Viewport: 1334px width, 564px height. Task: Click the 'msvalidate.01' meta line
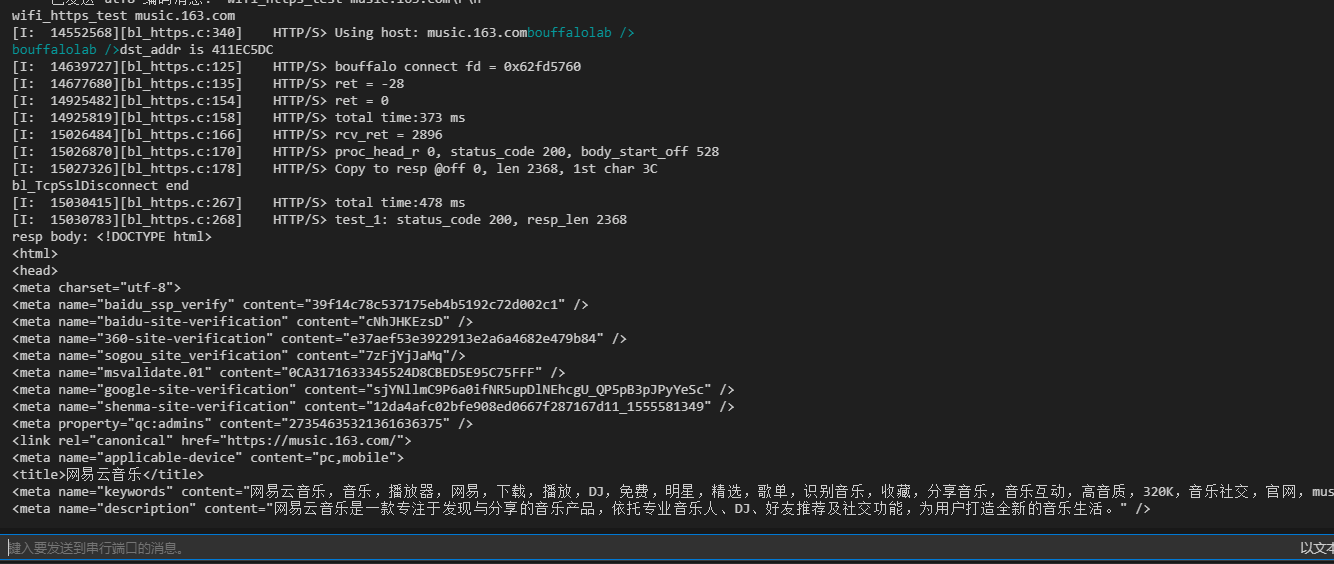tap(288, 373)
